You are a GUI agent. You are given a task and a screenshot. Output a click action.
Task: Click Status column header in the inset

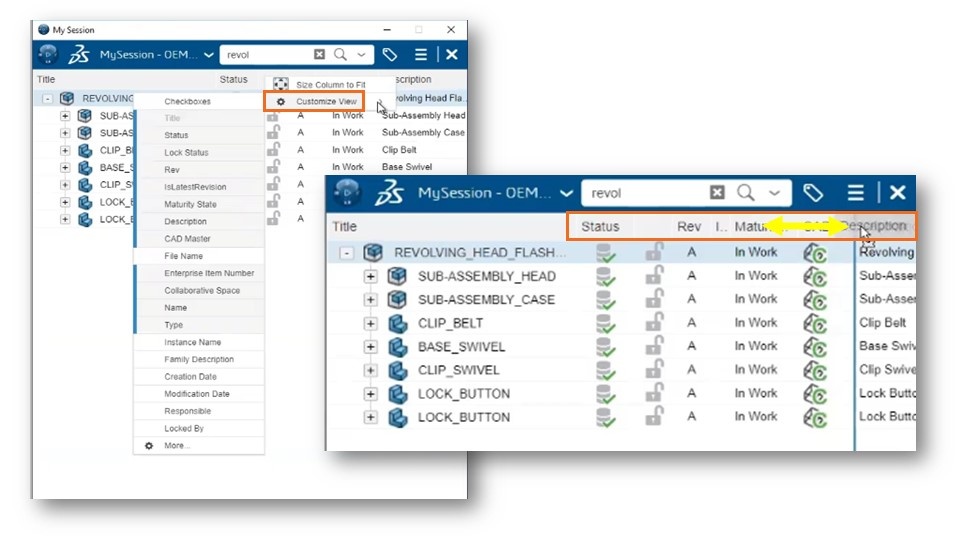[x=600, y=227]
